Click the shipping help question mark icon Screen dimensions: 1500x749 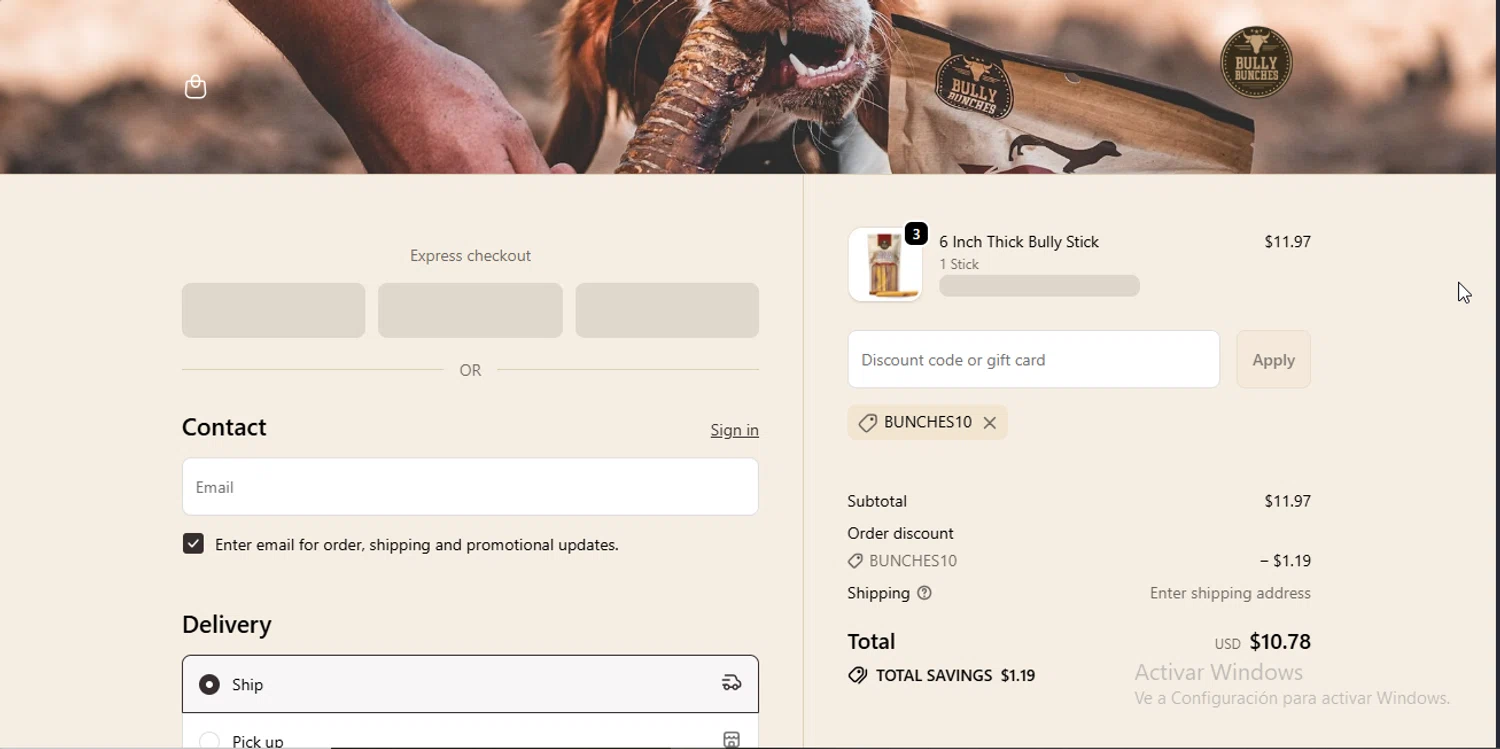click(x=924, y=593)
